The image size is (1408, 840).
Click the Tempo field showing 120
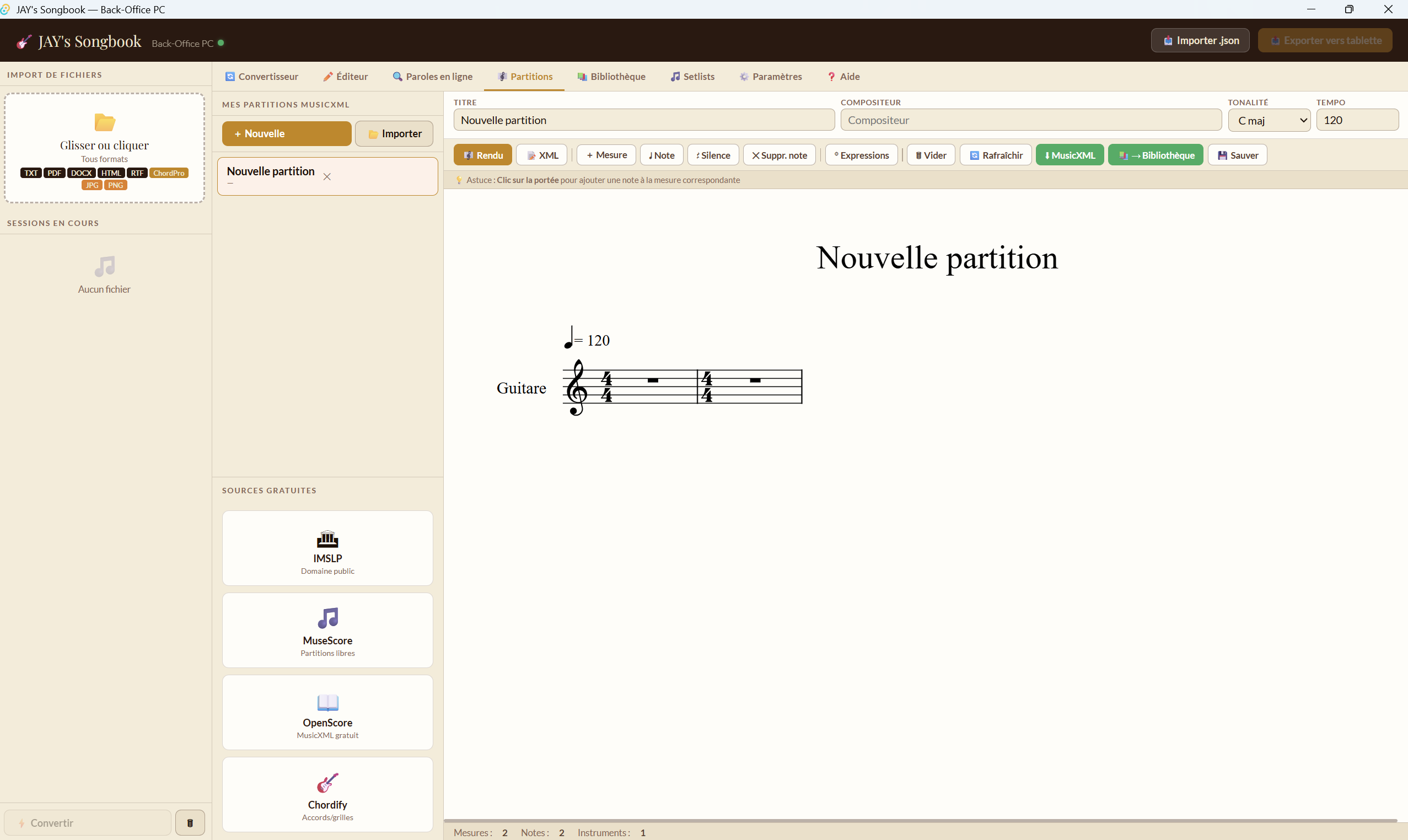1357,120
